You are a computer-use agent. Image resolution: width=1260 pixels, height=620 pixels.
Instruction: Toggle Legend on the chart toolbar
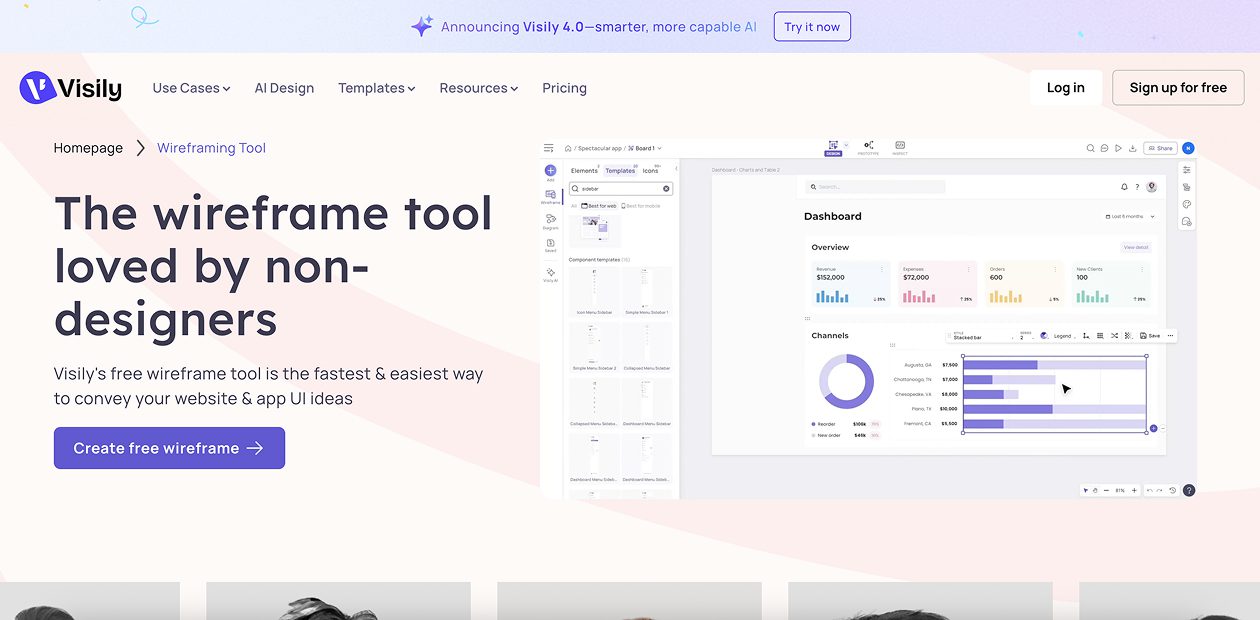(x=1063, y=336)
